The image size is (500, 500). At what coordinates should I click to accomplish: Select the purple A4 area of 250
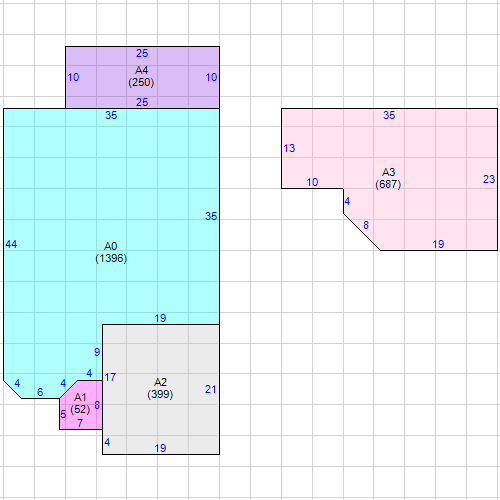(142, 77)
